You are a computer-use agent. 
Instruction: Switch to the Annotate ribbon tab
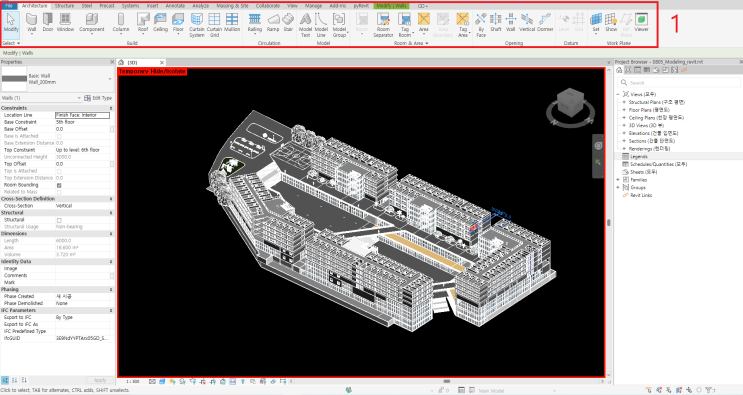(x=175, y=6)
